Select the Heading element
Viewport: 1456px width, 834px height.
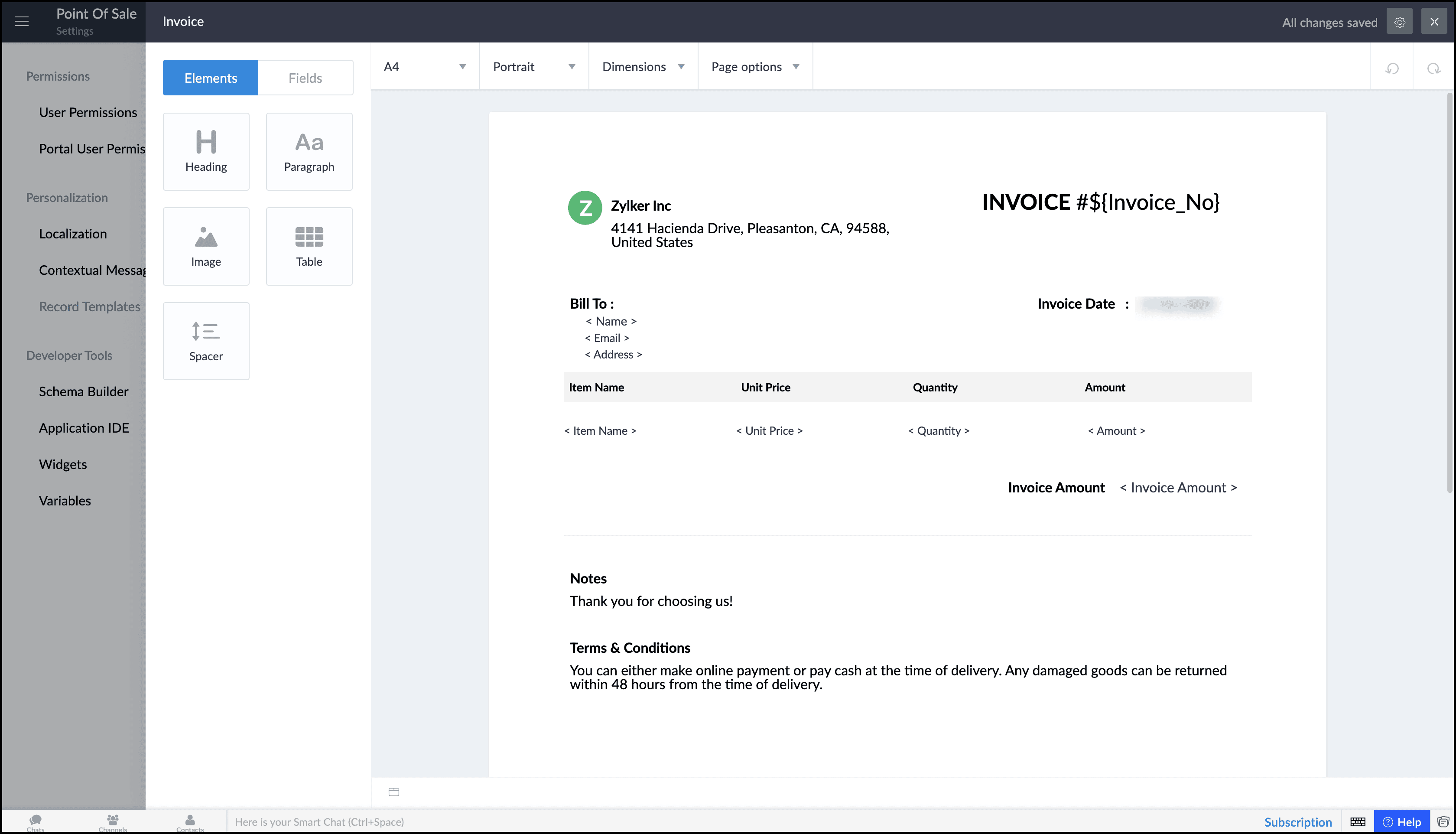205,151
